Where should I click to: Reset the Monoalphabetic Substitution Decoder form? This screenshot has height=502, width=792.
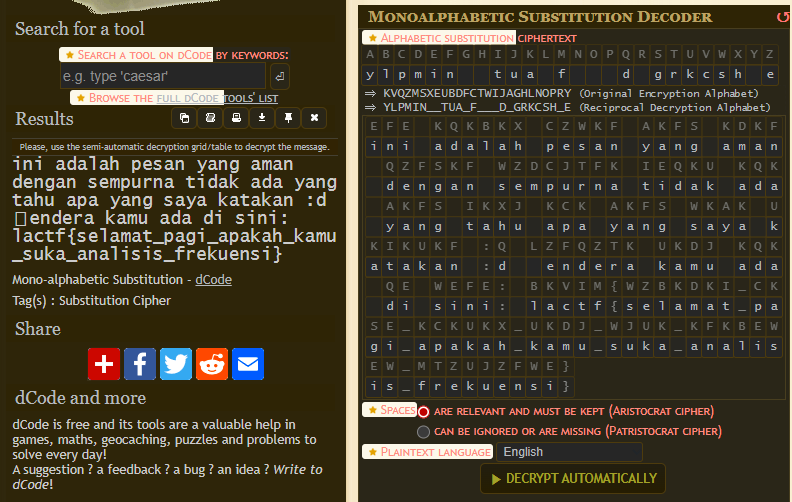point(783,18)
